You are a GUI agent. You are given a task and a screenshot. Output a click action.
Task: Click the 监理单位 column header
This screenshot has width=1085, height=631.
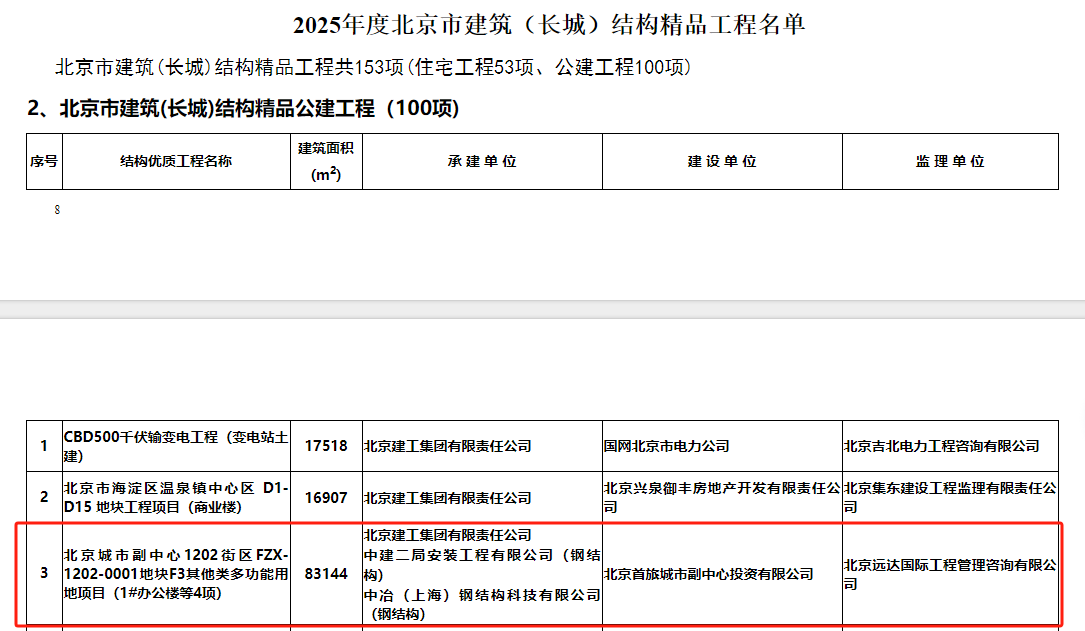pyautogui.click(x=950, y=161)
